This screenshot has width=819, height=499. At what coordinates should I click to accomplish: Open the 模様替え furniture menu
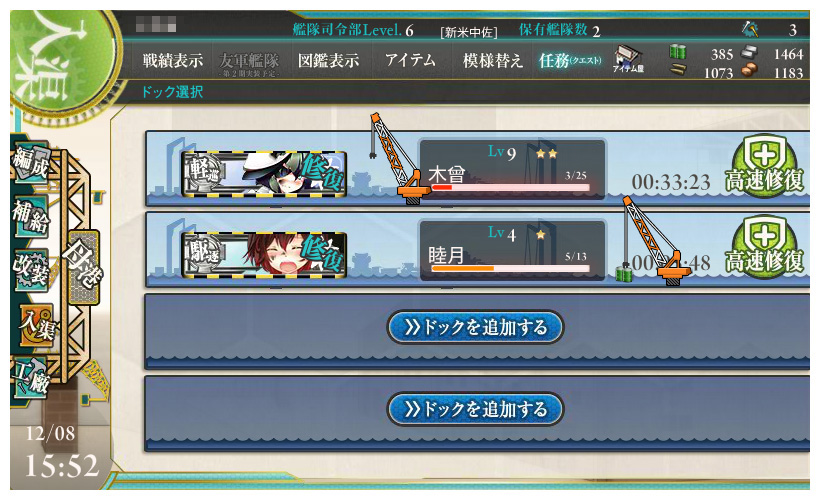(x=493, y=61)
